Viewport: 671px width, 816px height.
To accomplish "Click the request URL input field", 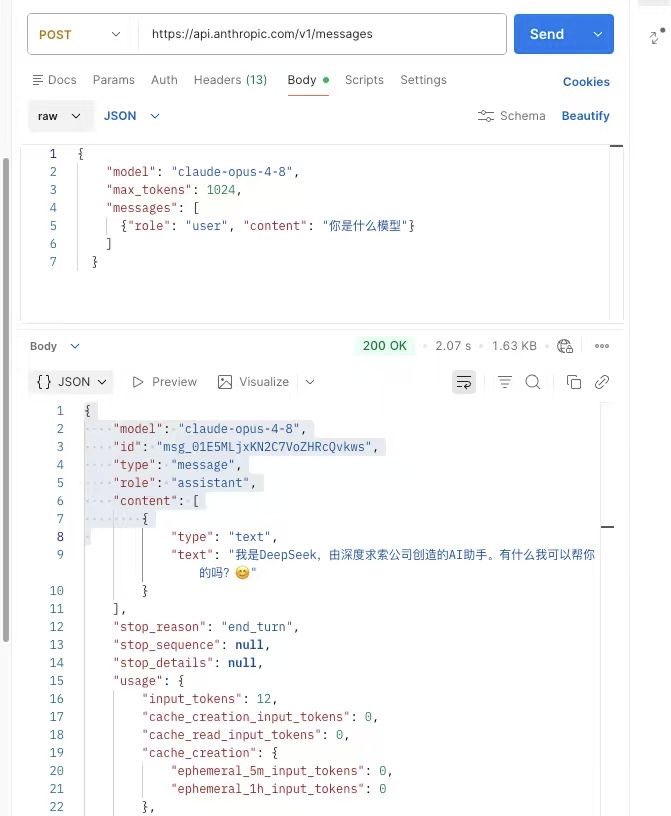I will [322, 34].
